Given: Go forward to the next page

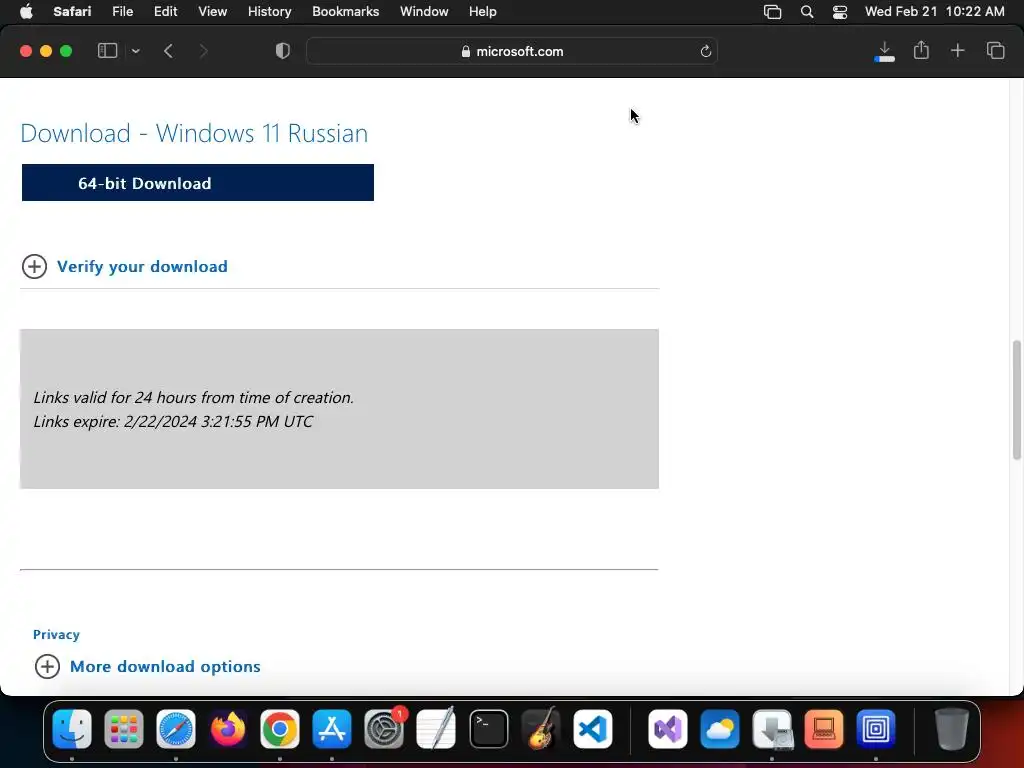Looking at the screenshot, I should pyautogui.click(x=203, y=51).
